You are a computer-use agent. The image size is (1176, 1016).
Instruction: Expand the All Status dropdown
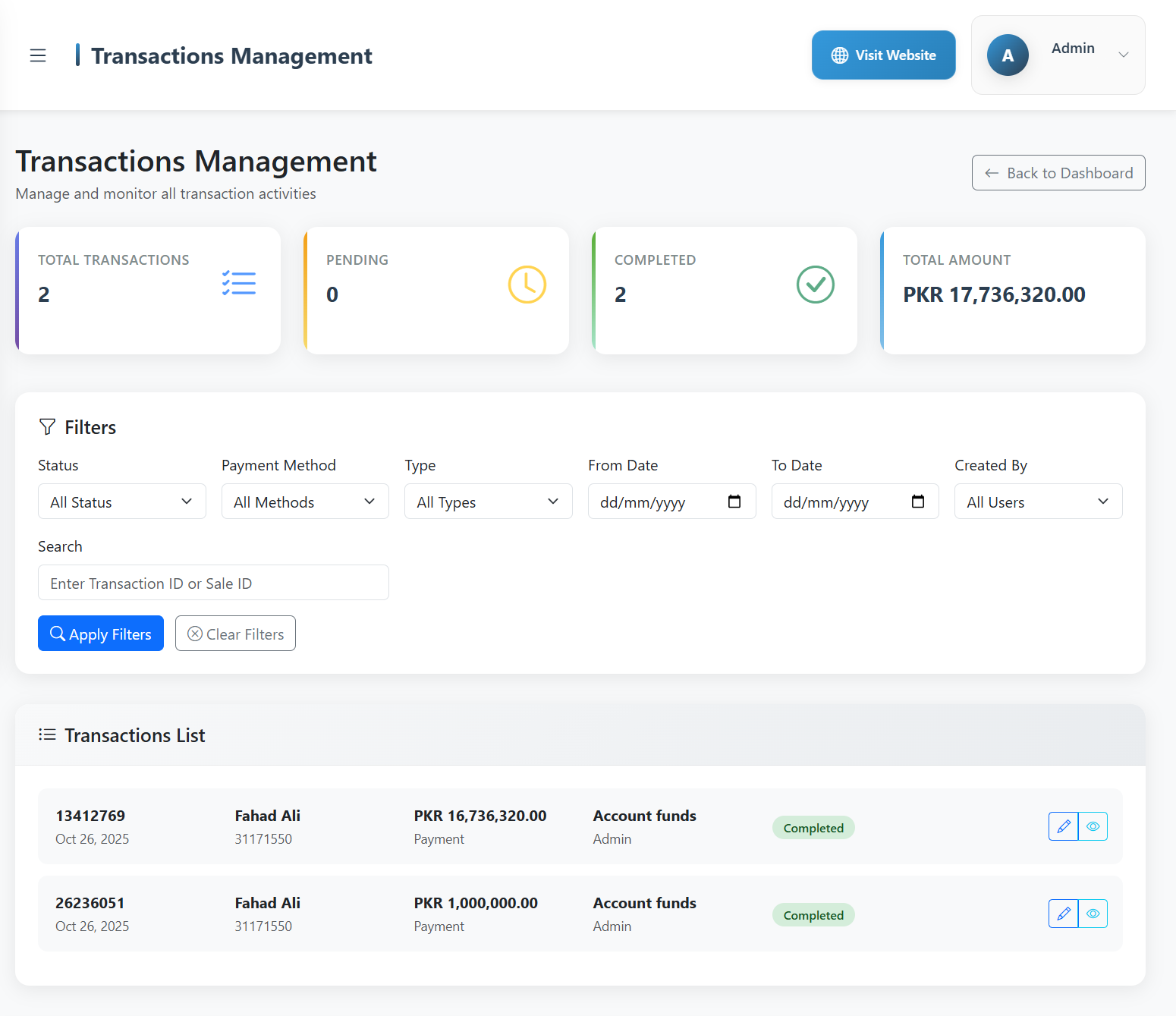122,502
